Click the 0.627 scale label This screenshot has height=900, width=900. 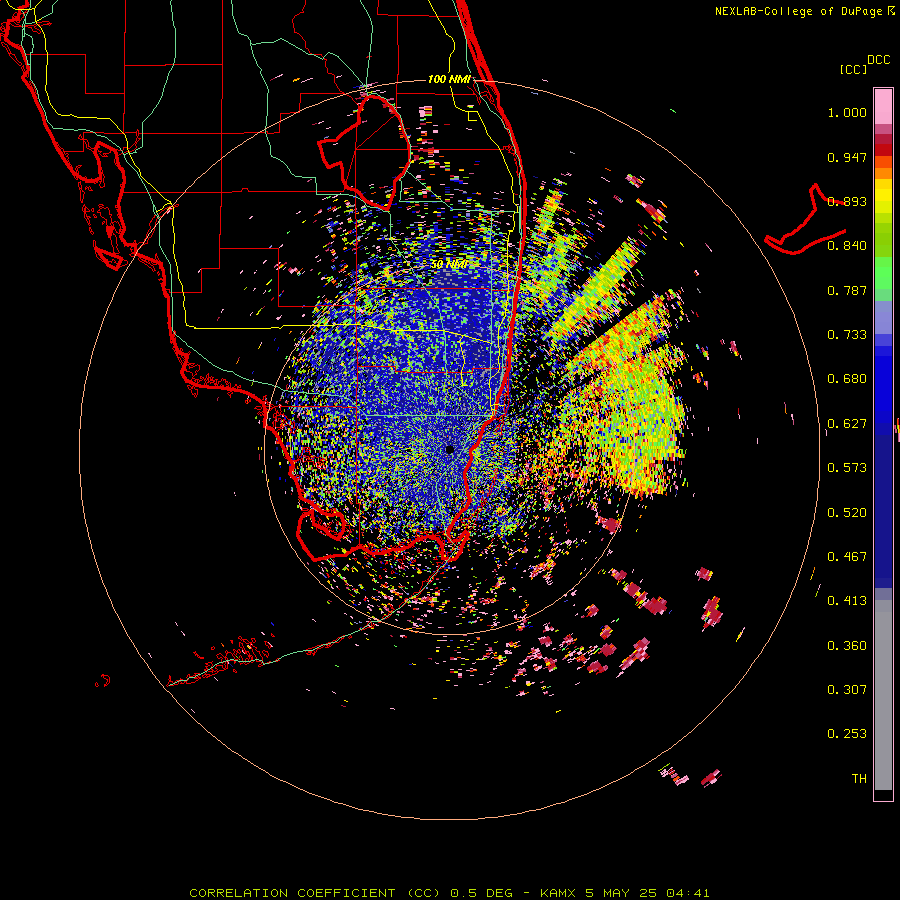pos(847,424)
